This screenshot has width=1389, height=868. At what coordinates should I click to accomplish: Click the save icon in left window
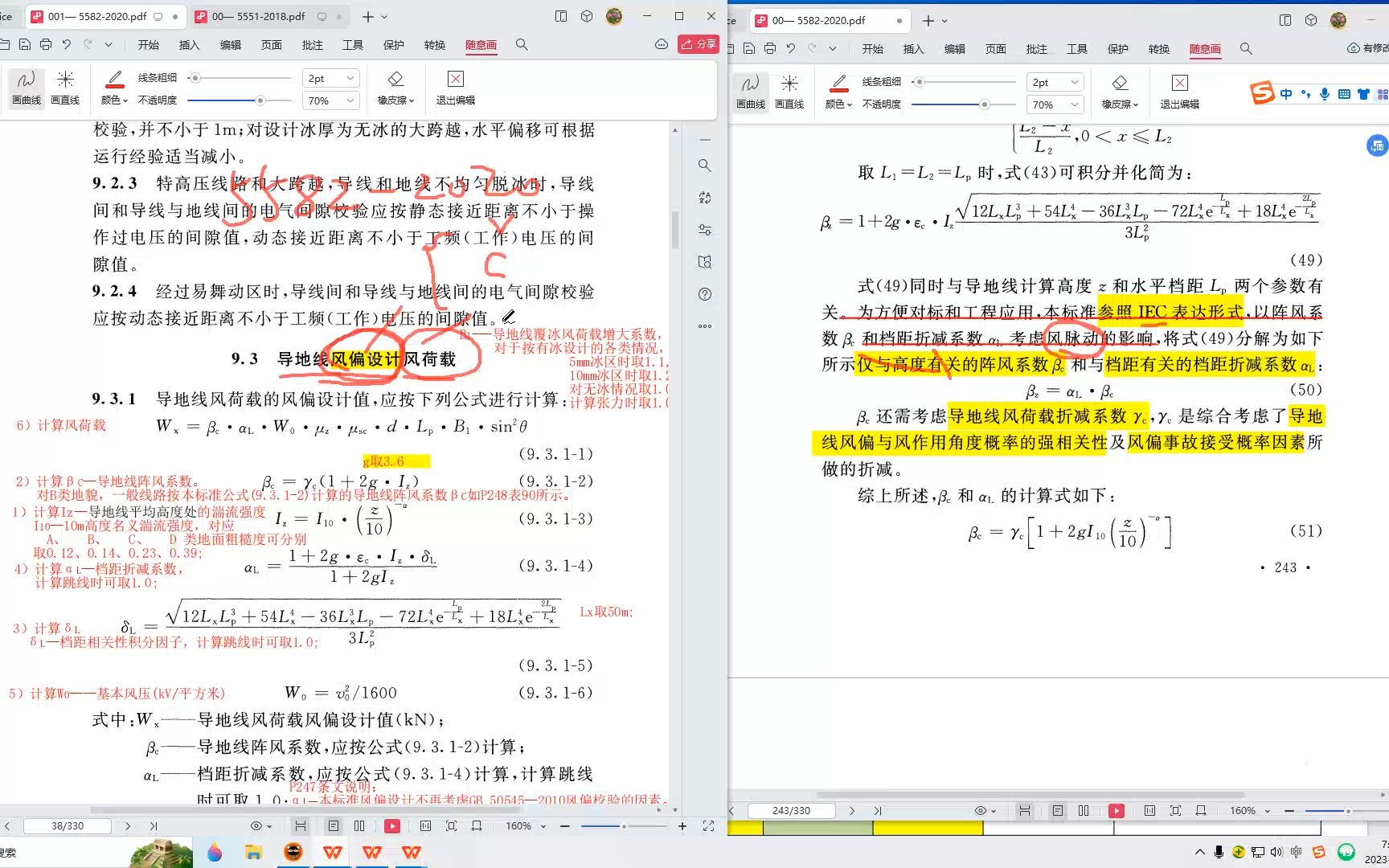tap(25, 45)
